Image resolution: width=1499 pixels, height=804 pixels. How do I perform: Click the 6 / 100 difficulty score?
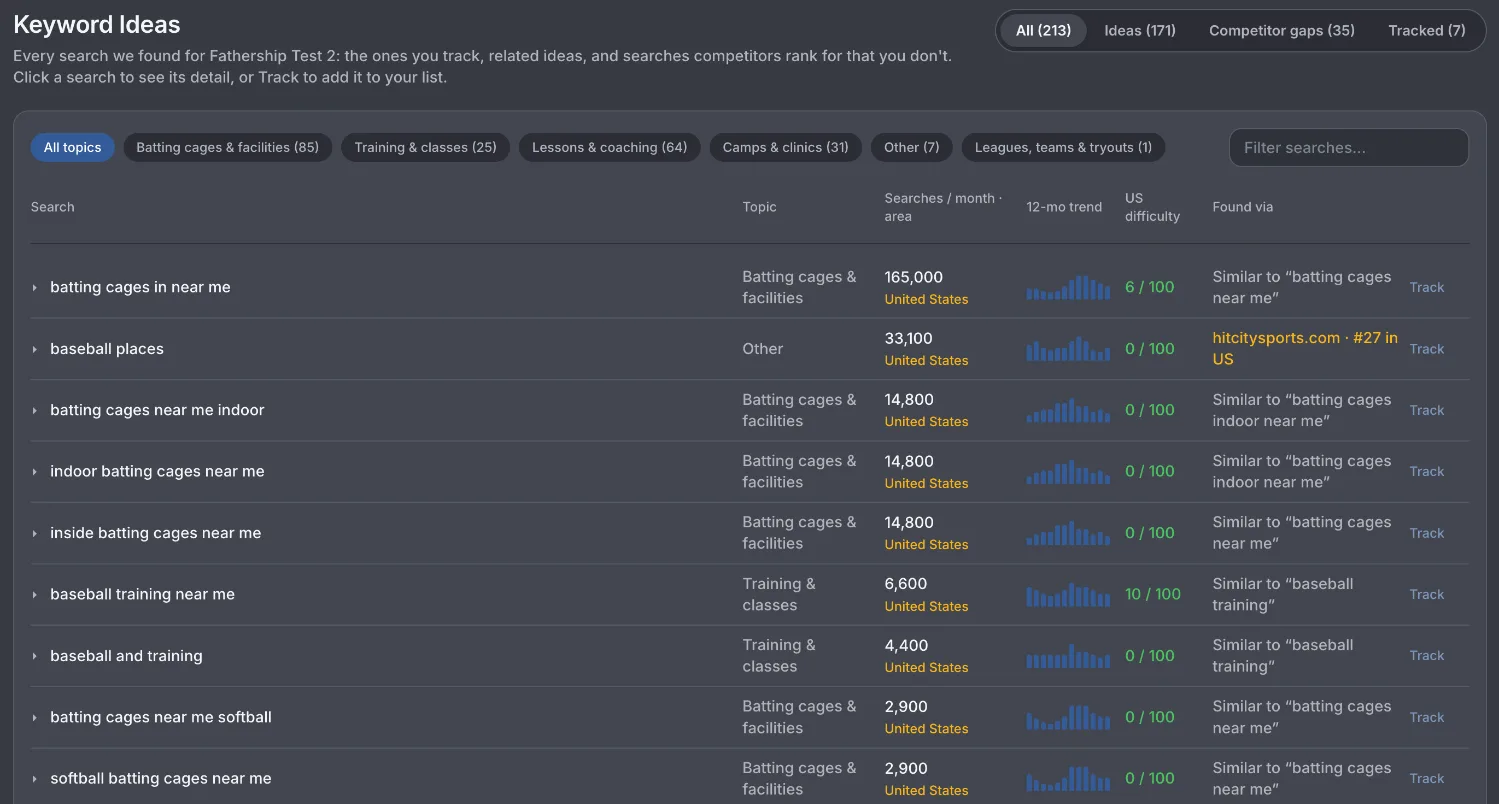pos(1150,287)
